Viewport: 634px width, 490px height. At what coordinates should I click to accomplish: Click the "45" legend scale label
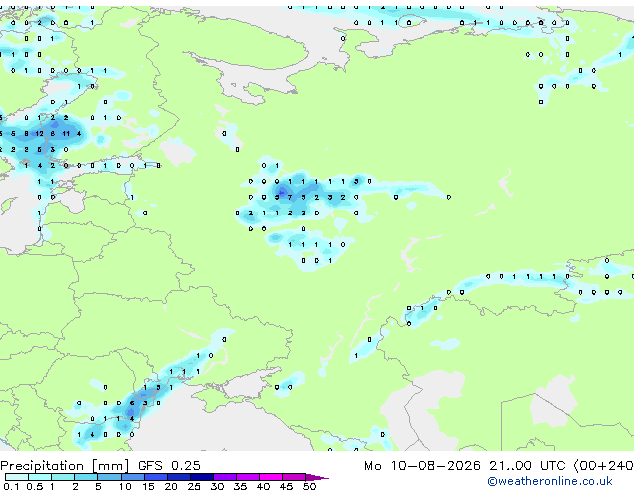(x=286, y=486)
